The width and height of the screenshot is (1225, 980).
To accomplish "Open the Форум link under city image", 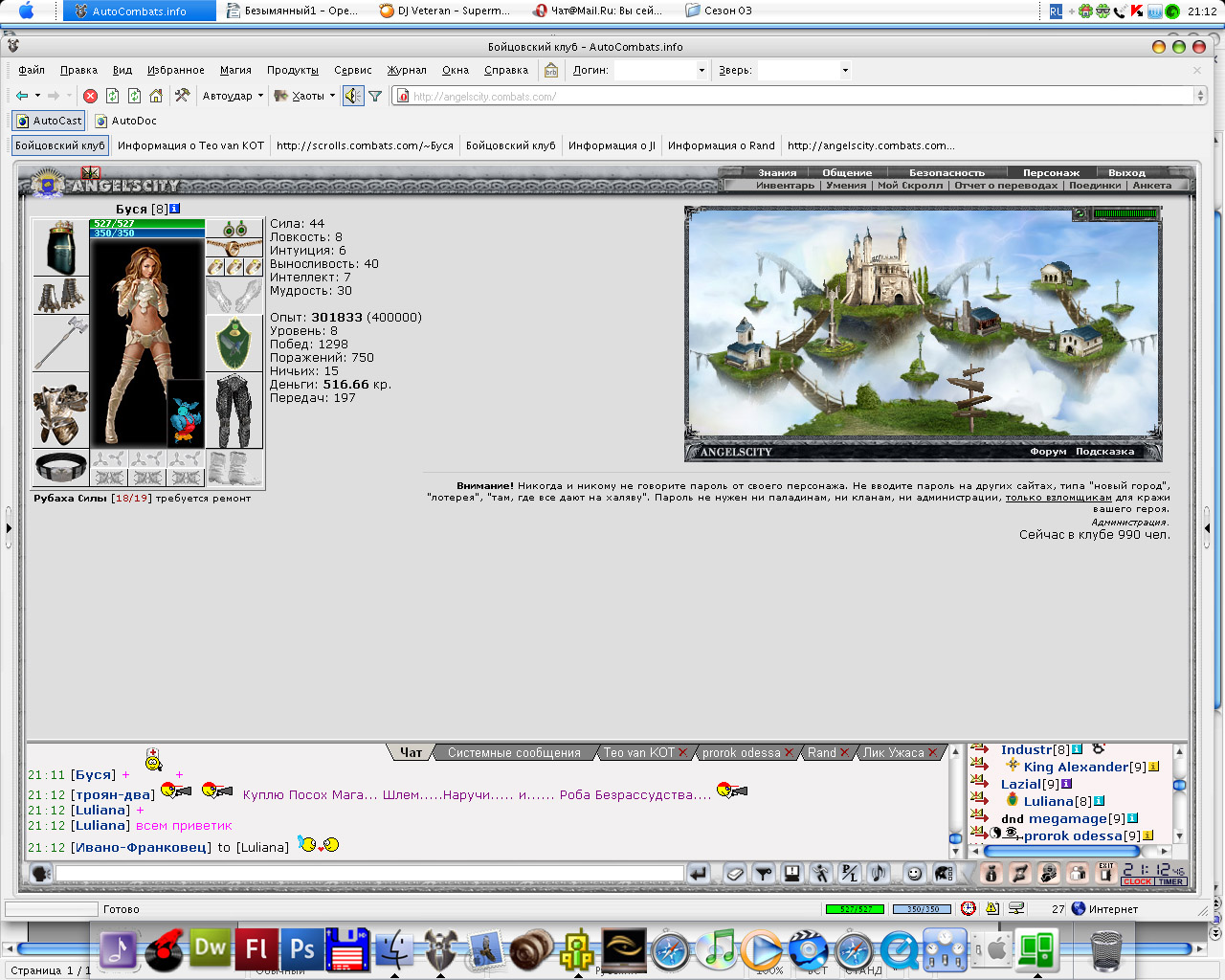I will point(1048,452).
